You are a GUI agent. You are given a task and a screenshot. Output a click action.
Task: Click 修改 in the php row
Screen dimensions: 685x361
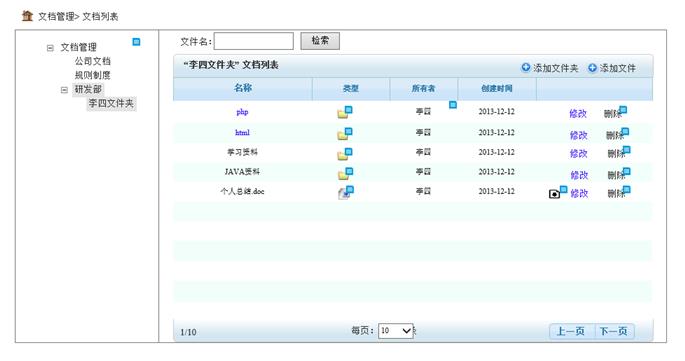coord(578,114)
